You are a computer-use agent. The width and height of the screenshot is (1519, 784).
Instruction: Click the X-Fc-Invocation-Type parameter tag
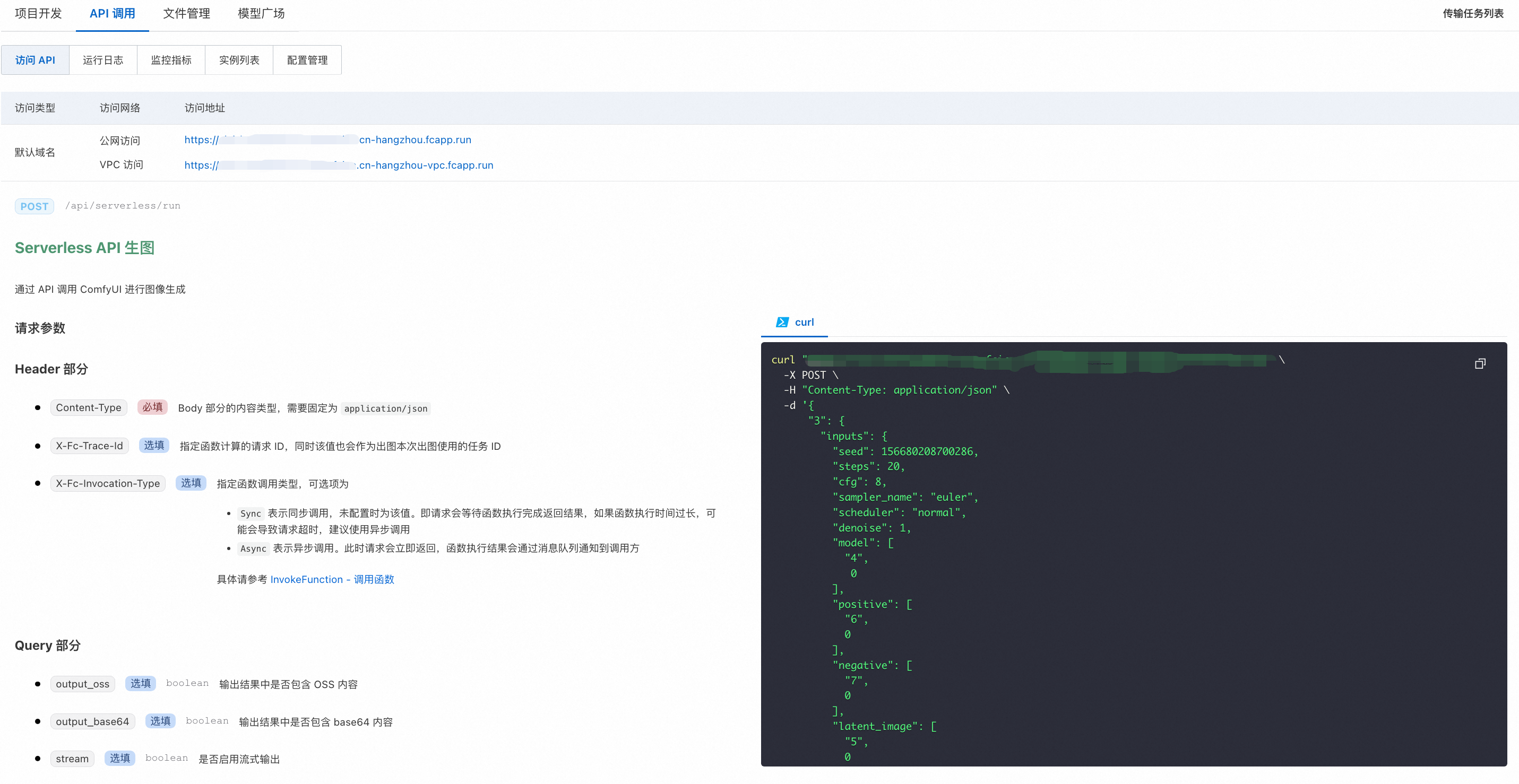[x=108, y=483]
